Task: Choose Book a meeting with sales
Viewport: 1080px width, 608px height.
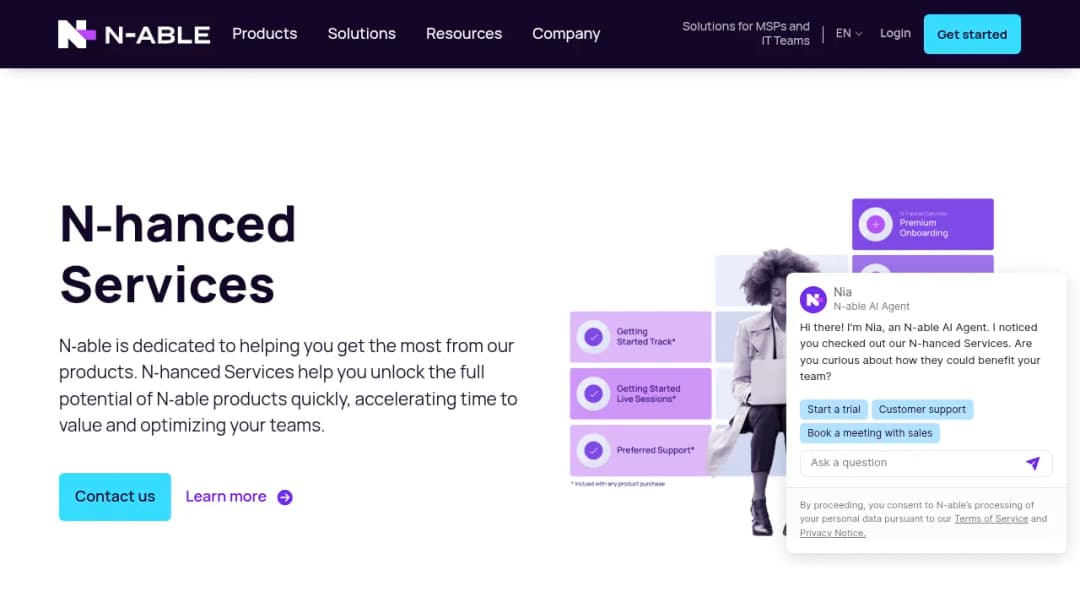Action: click(x=869, y=433)
